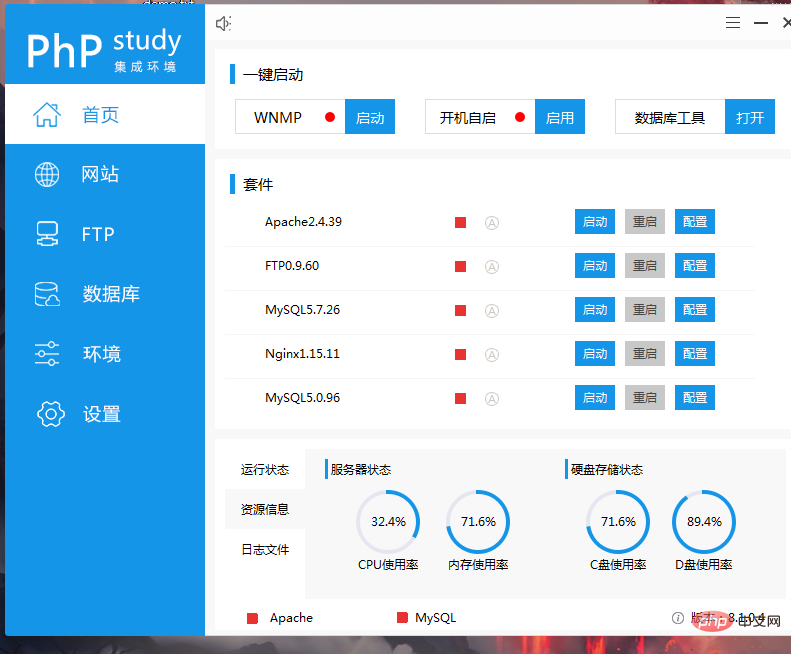Click FTP0.9.60 auto-start A icon

(492, 266)
